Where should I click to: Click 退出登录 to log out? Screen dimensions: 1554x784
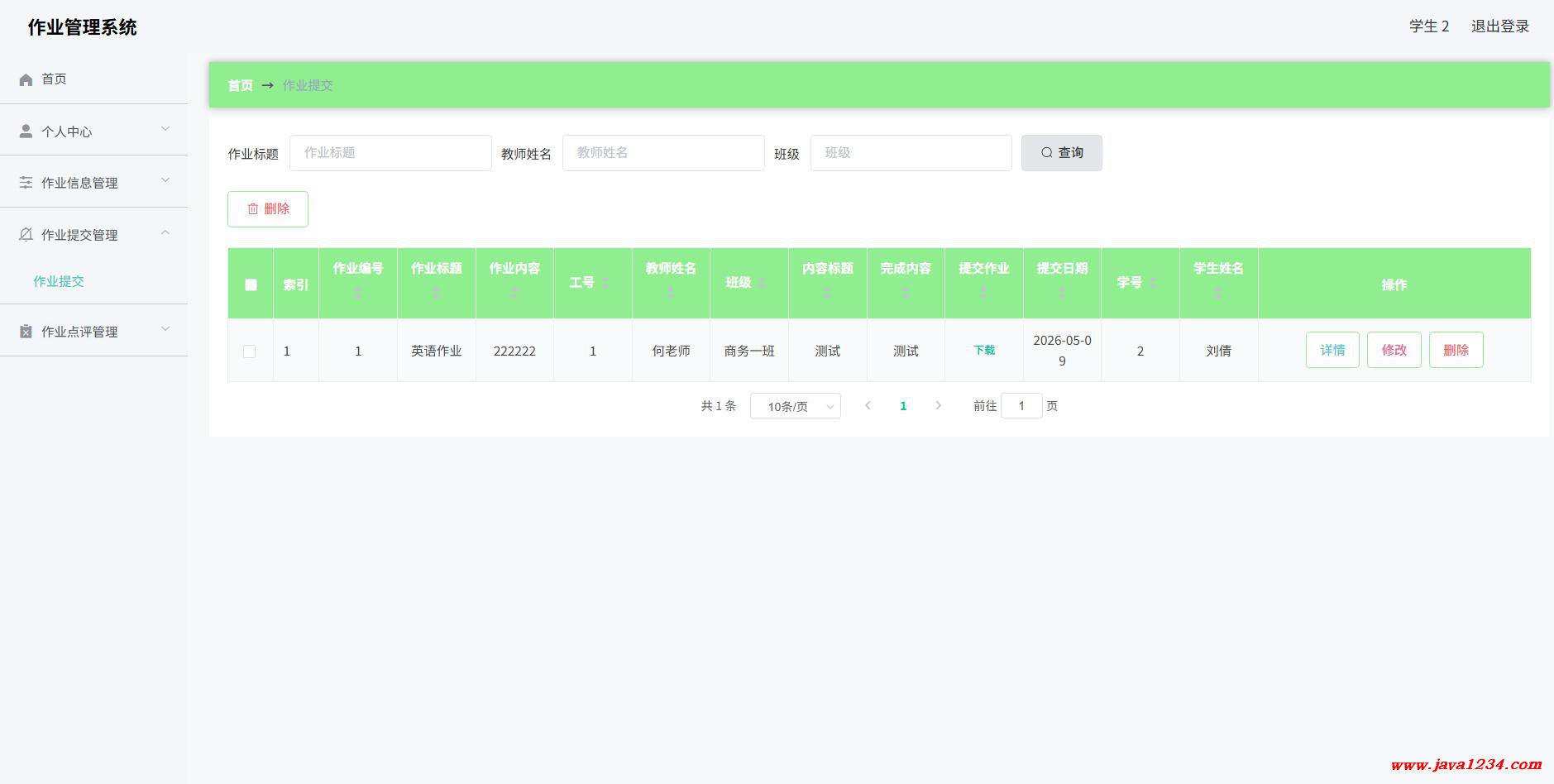point(1499,26)
